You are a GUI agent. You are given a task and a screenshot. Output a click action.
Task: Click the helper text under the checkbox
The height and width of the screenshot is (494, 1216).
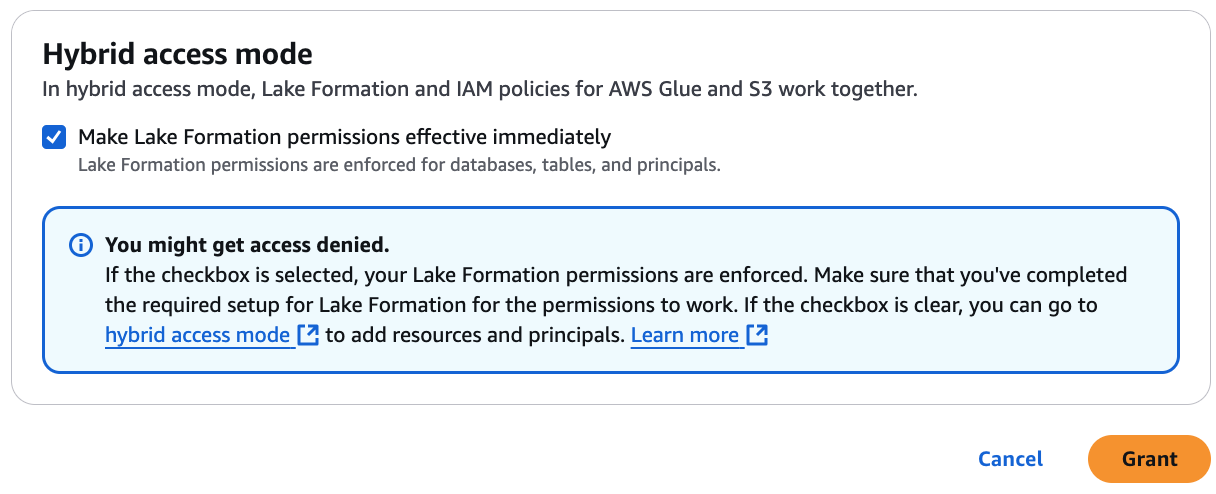[398, 165]
